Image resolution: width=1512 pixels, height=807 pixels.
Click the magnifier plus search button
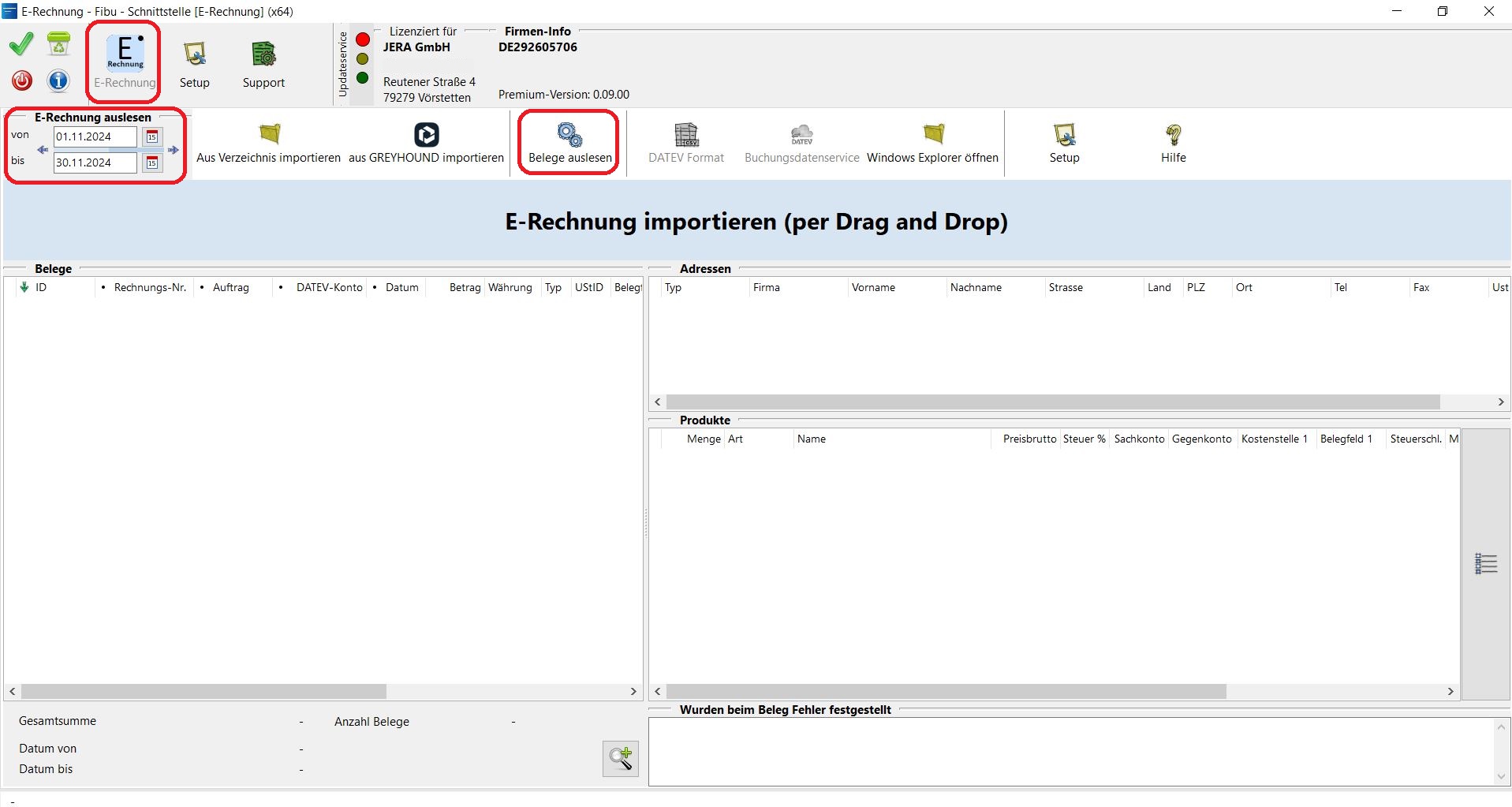(x=620, y=759)
